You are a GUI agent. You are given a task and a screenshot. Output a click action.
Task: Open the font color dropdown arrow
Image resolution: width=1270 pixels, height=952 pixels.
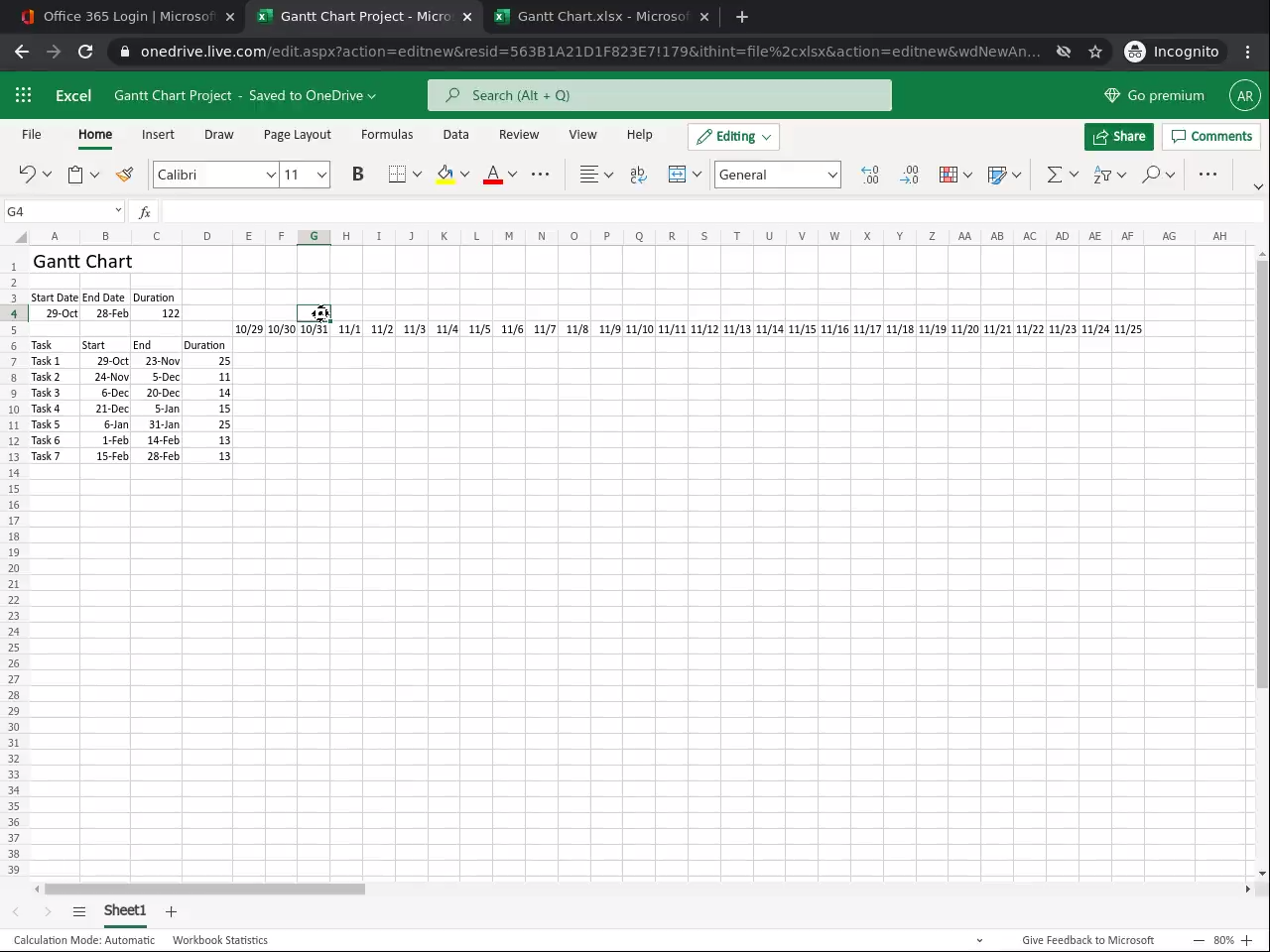(x=512, y=175)
